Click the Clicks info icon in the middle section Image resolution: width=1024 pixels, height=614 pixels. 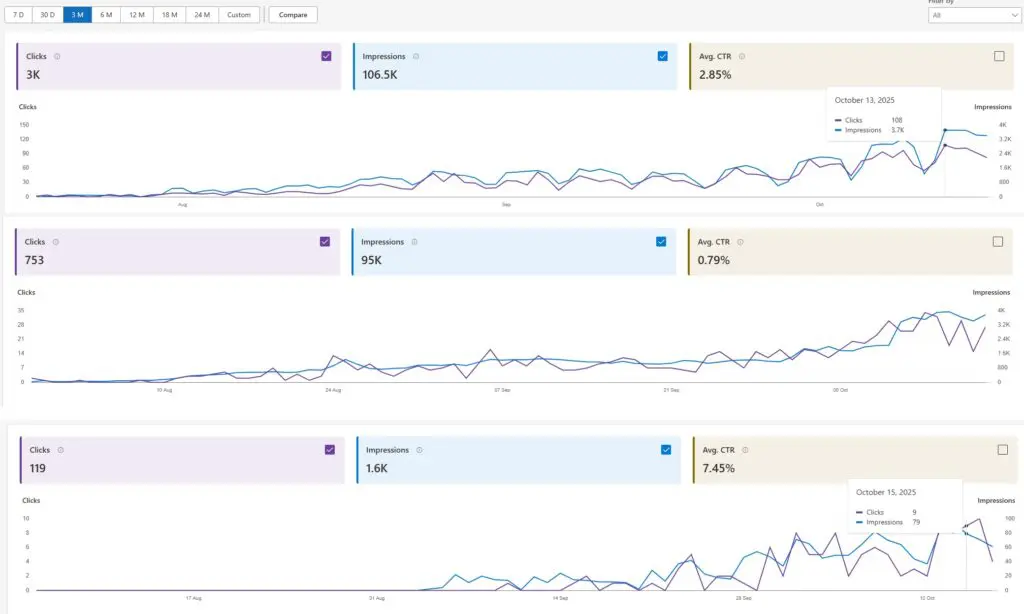click(x=57, y=242)
